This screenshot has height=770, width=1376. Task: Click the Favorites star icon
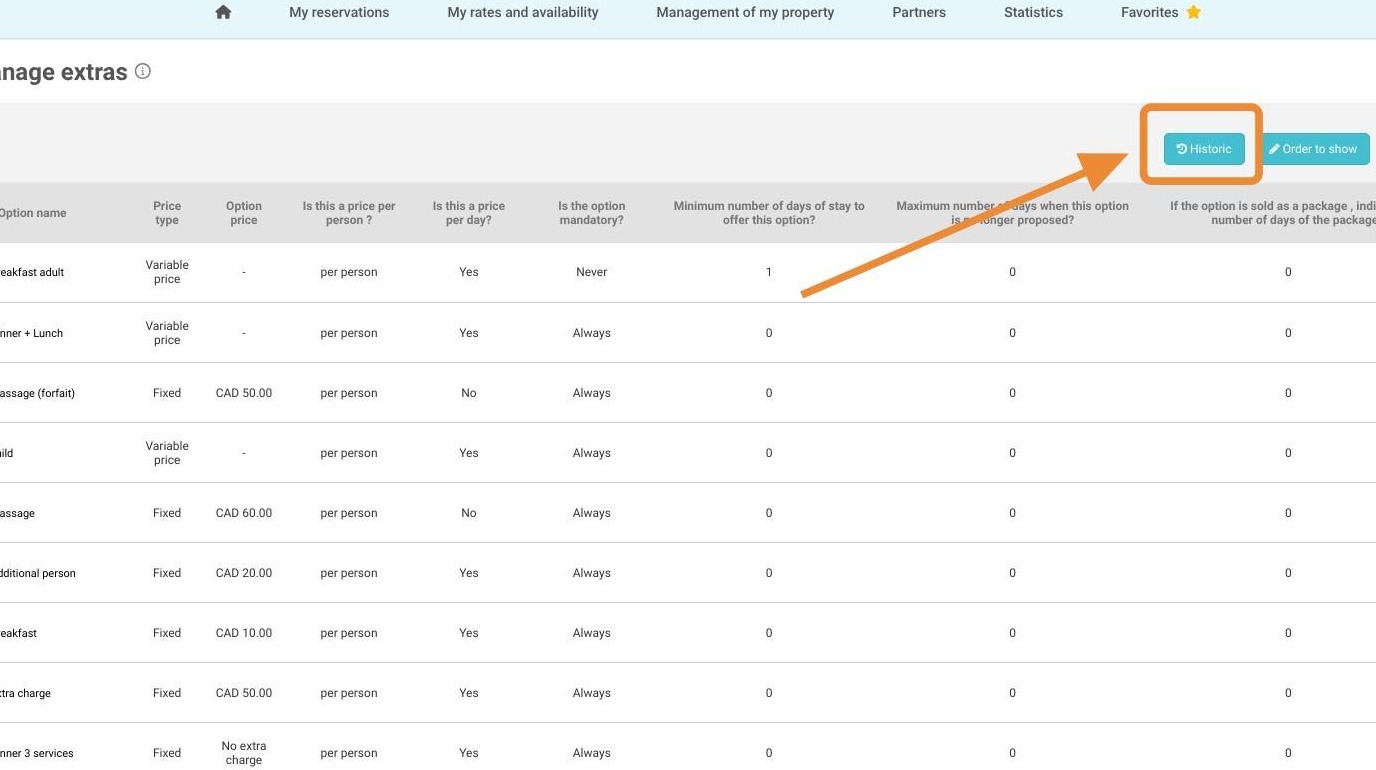point(1193,12)
